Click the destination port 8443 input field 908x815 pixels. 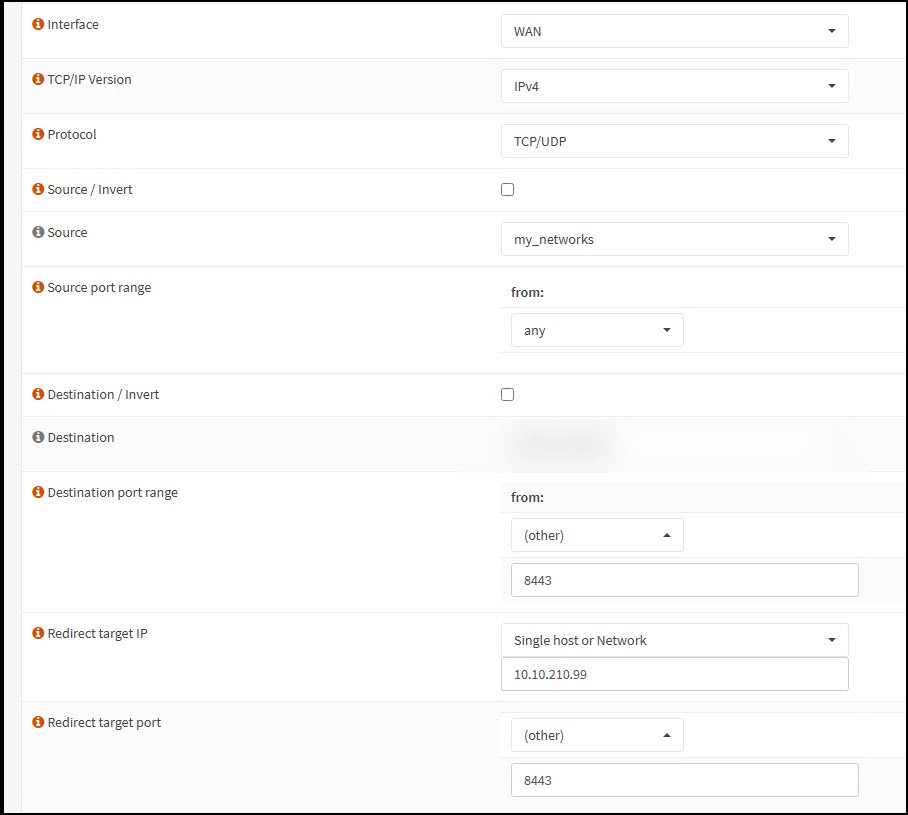coord(684,580)
